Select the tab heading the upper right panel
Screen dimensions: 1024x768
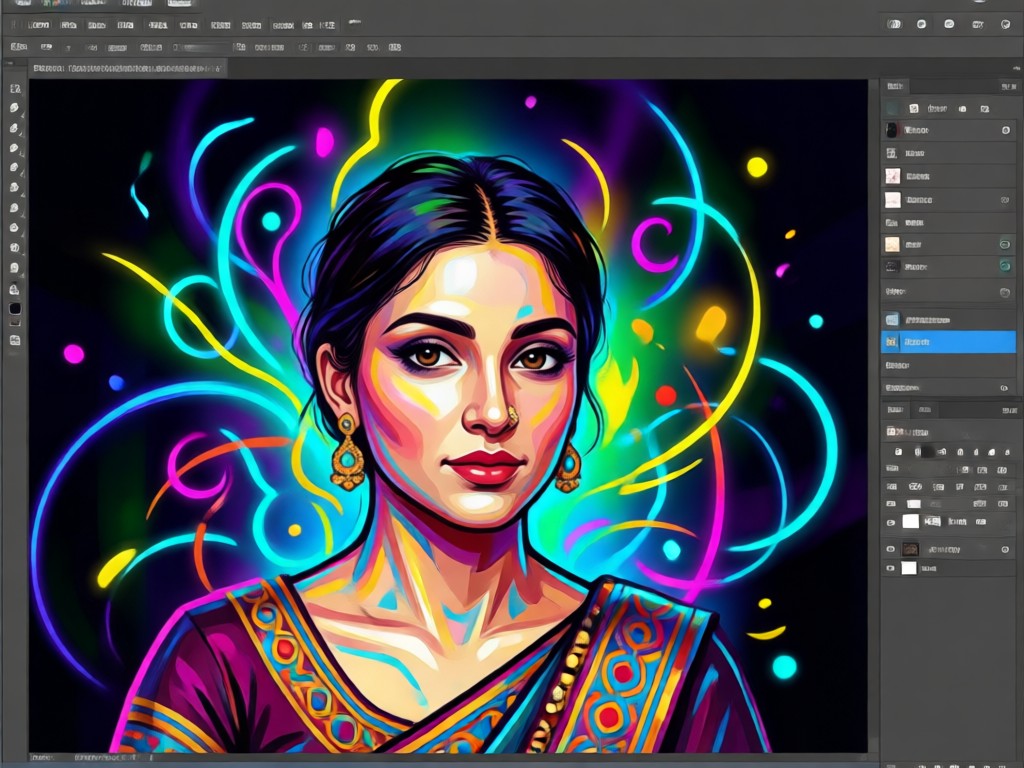pyautogui.click(x=895, y=86)
